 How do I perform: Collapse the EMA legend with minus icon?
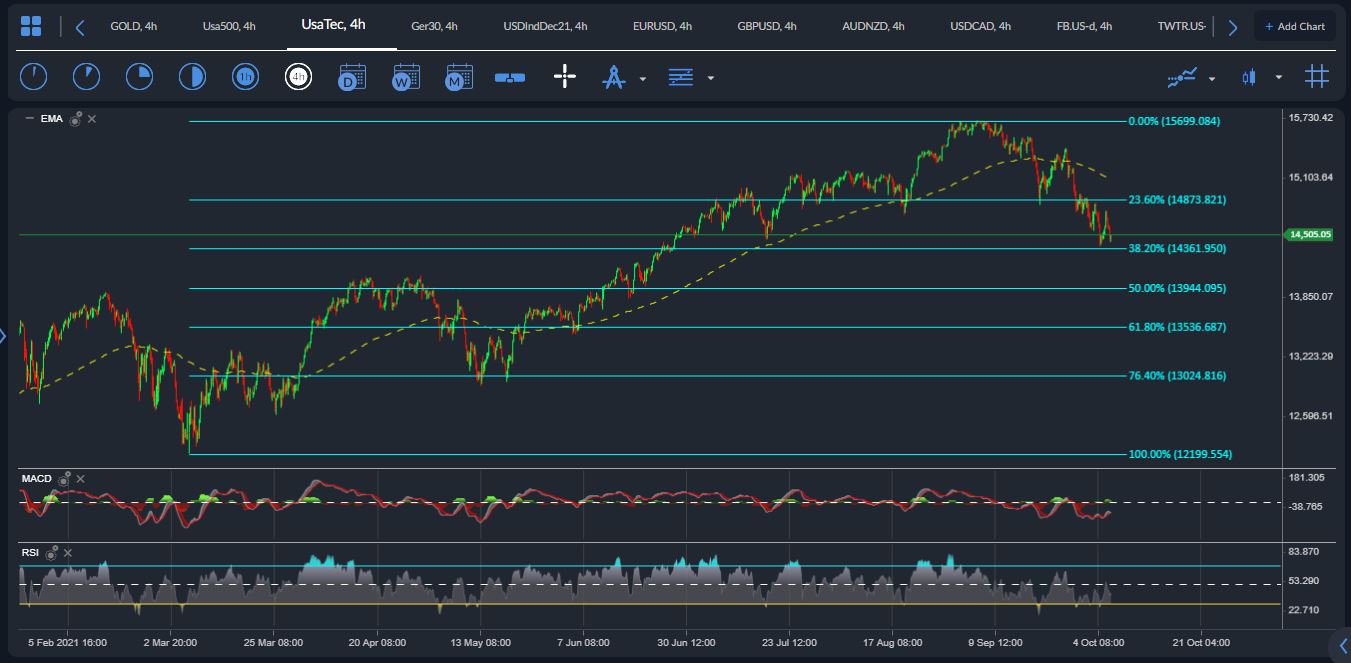click(x=29, y=119)
